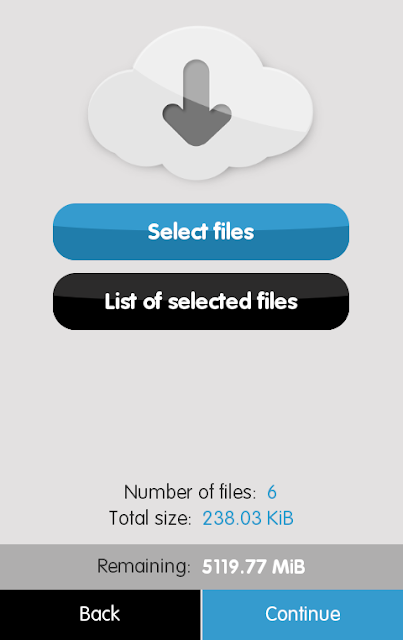Click the 5119.77 MiB remaining value
403x640 pixels.
pos(253,567)
